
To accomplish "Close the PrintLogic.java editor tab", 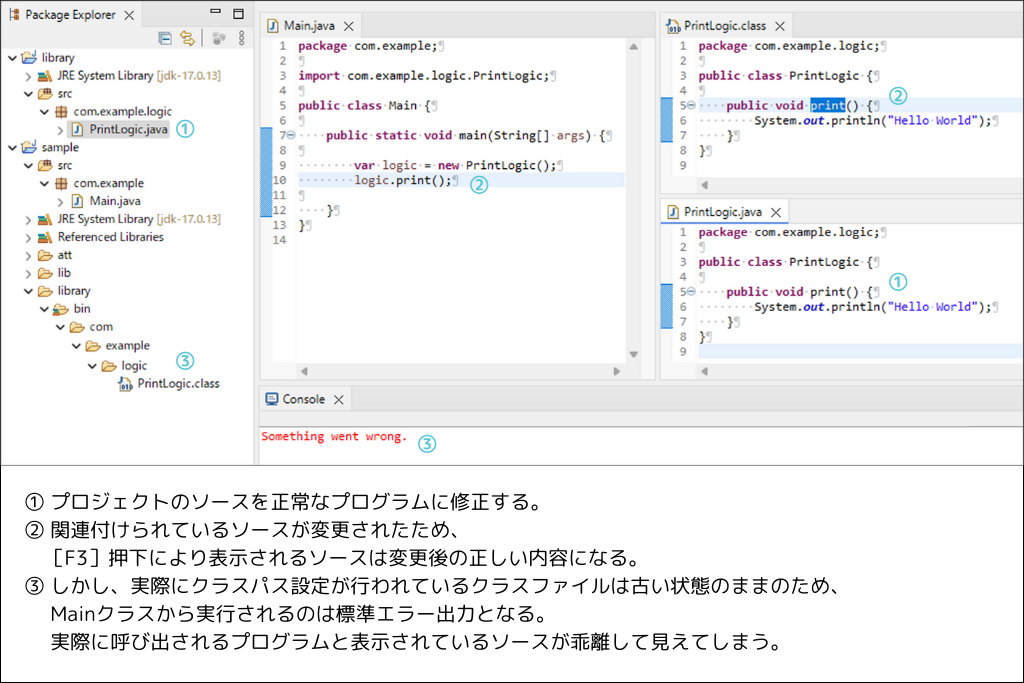I will tap(776, 212).
